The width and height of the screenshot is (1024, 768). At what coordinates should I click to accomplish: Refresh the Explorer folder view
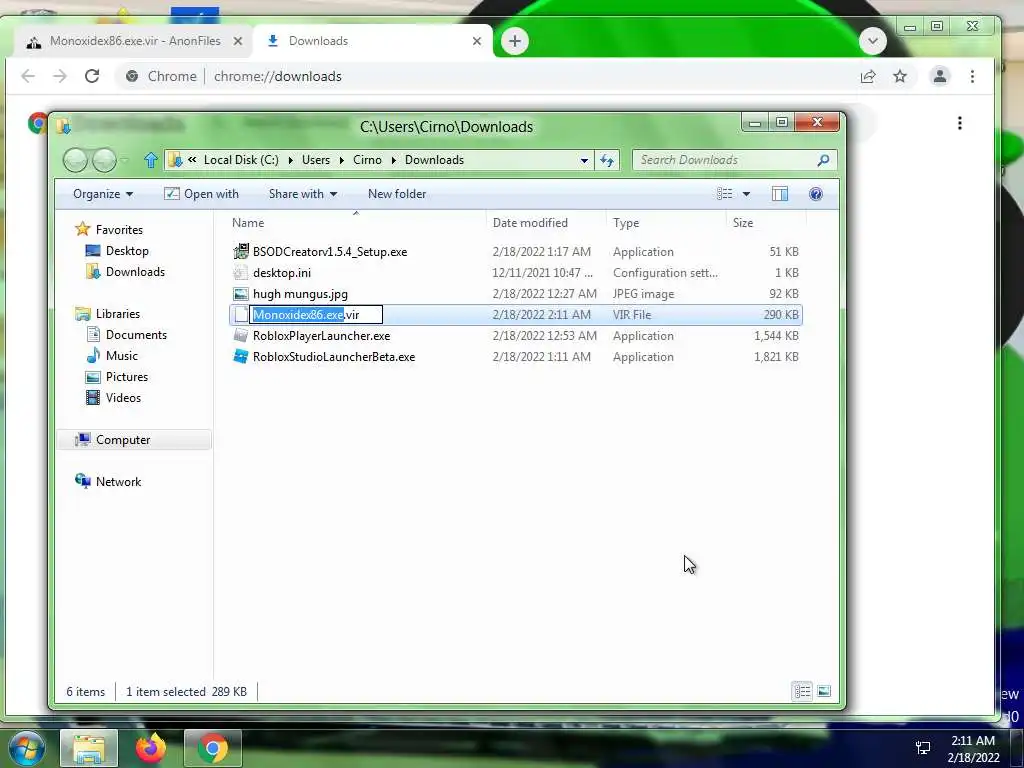click(607, 160)
